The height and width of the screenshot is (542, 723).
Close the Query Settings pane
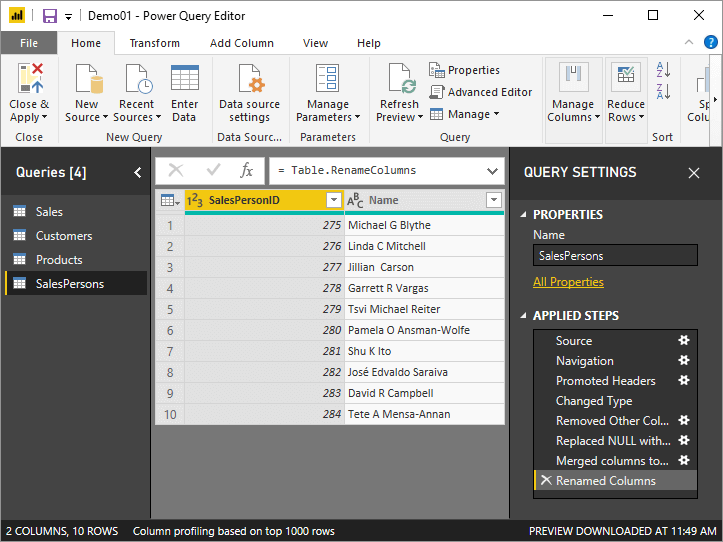coord(693,173)
